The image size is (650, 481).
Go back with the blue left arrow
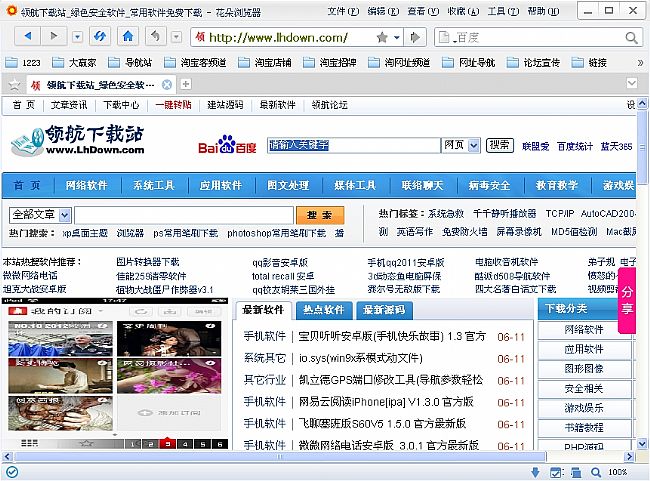point(28,36)
